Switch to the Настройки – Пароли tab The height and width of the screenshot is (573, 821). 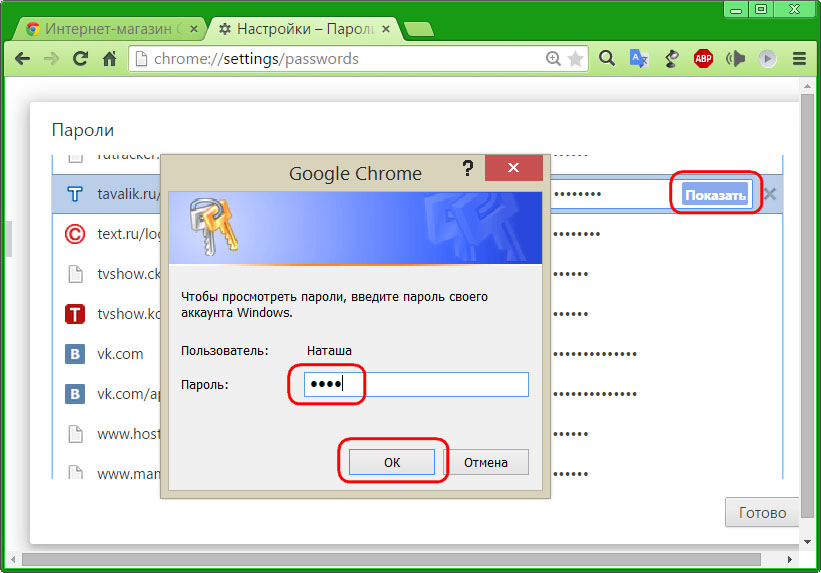tap(304, 29)
